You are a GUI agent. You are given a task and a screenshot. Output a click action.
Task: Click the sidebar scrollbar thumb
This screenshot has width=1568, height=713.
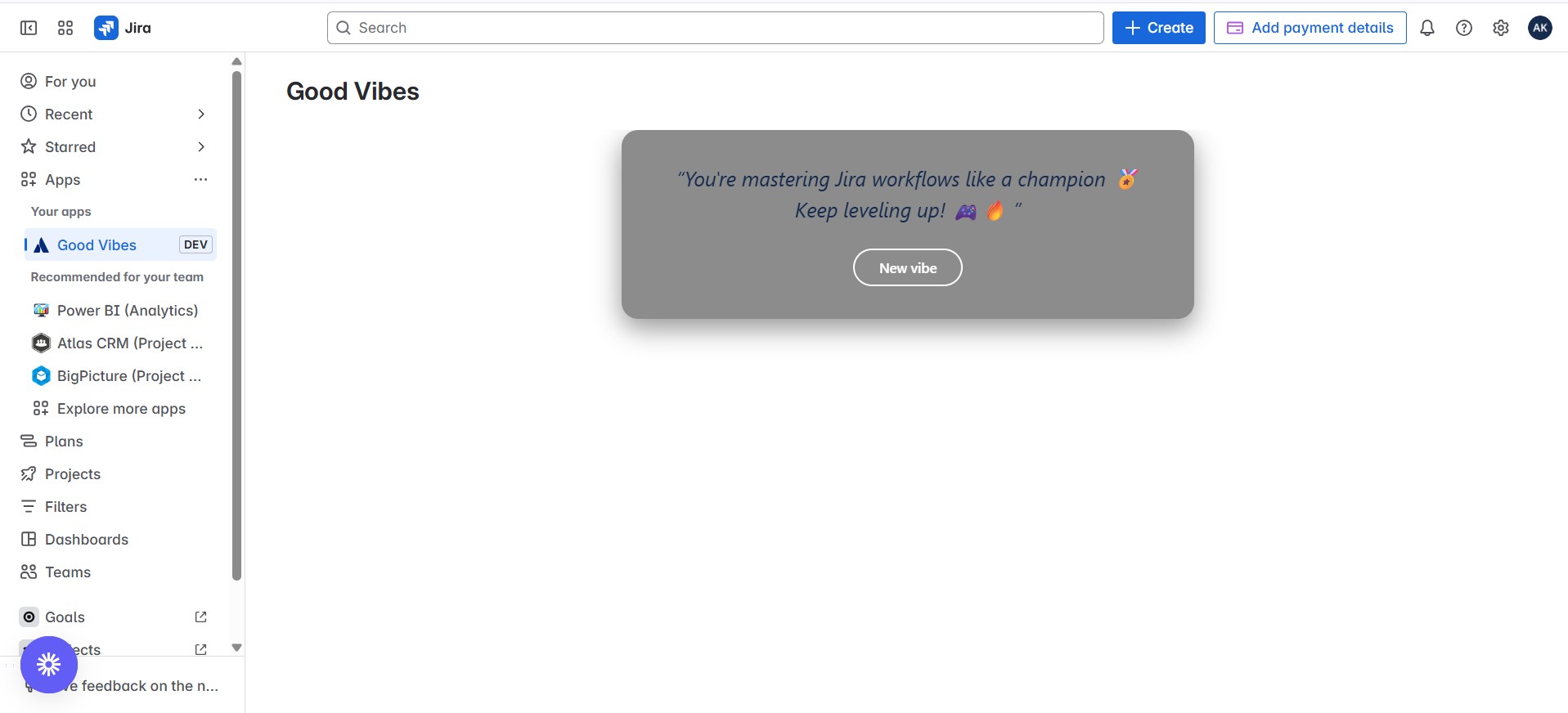point(237,325)
